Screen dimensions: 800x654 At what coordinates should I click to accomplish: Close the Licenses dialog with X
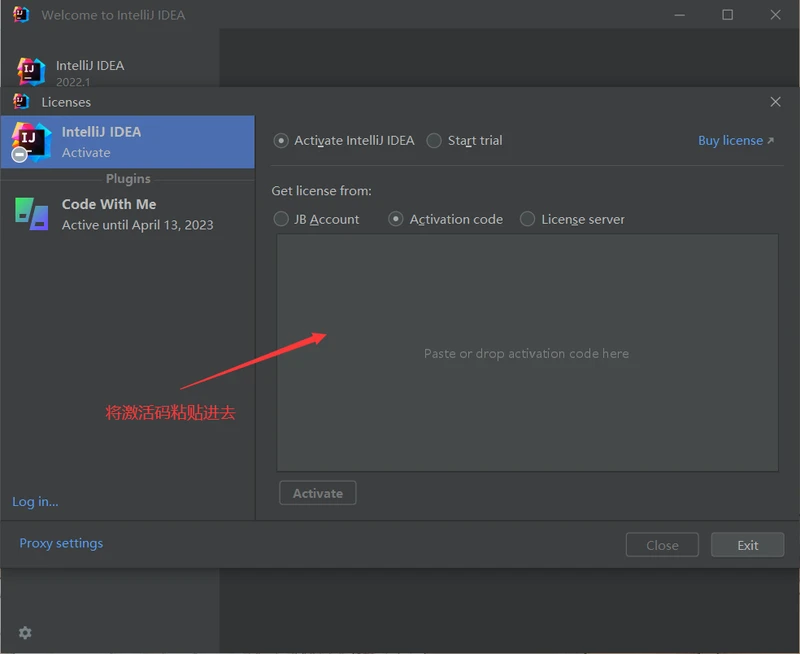point(775,102)
